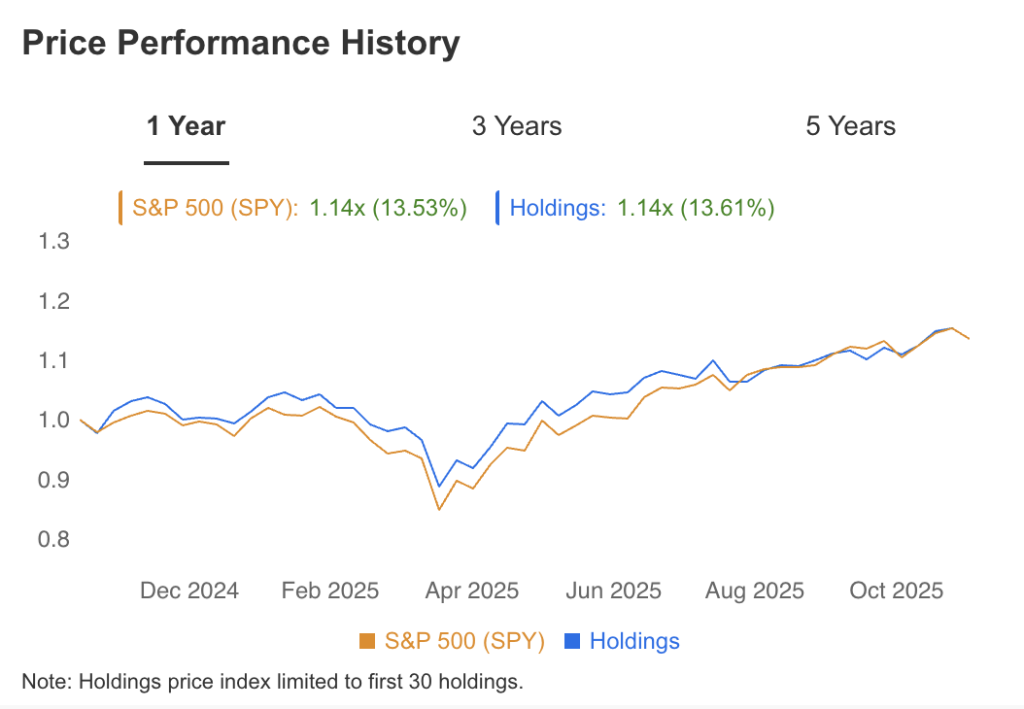Click the Dec 2024 axis label
The width and height of the screenshot is (1024, 709).
point(188,590)
